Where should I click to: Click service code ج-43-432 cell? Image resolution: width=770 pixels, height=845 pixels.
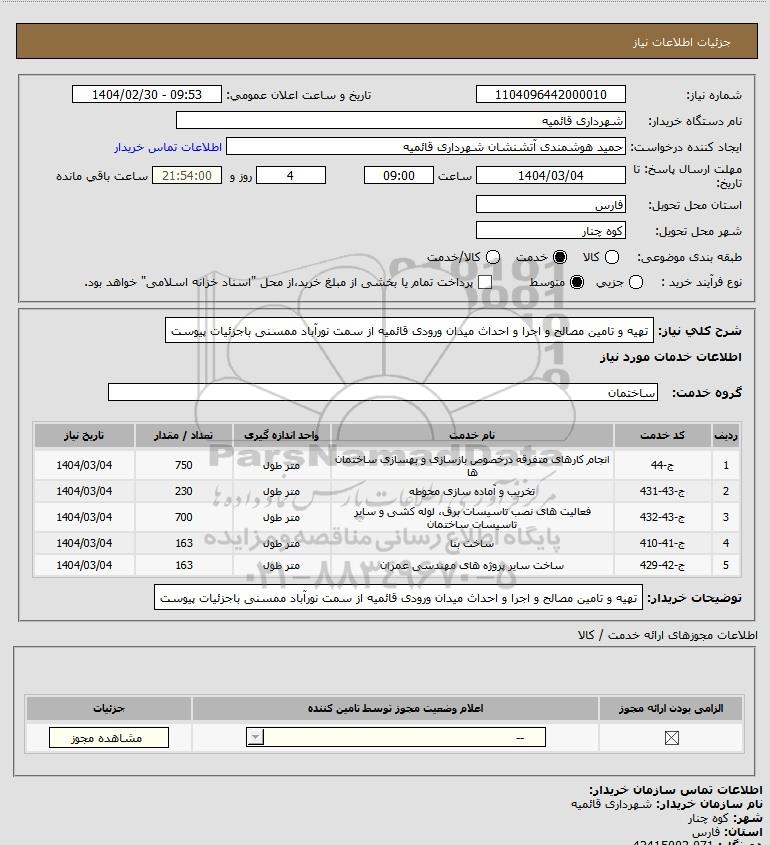(662, 517)
